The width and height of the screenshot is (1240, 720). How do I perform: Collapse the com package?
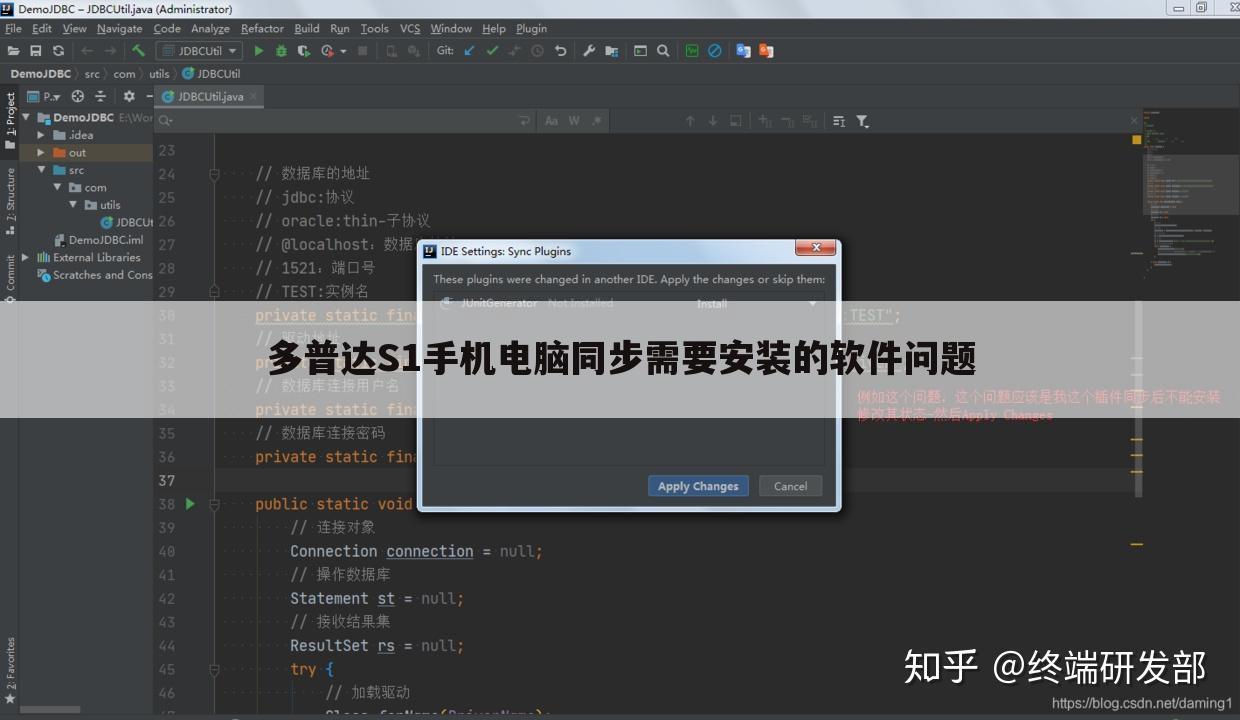[57, 187]
